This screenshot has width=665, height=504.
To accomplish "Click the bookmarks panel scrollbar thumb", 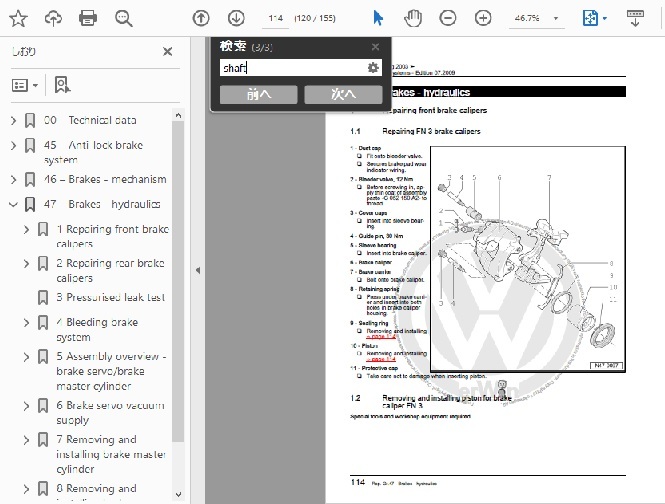I will (x=178, y=282).
